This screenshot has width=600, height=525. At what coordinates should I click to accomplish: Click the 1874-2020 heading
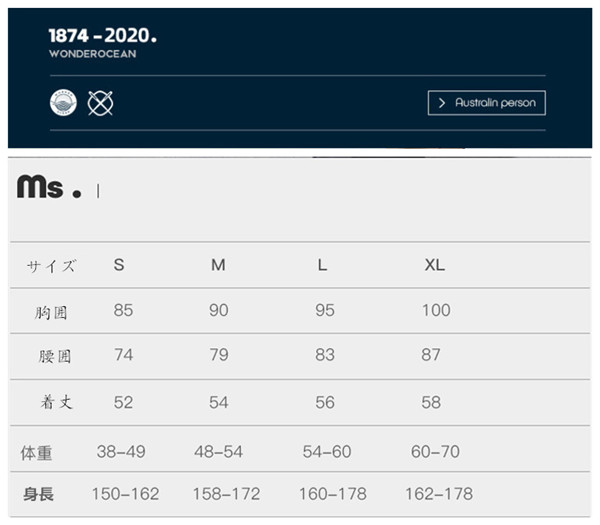point(103,36)
